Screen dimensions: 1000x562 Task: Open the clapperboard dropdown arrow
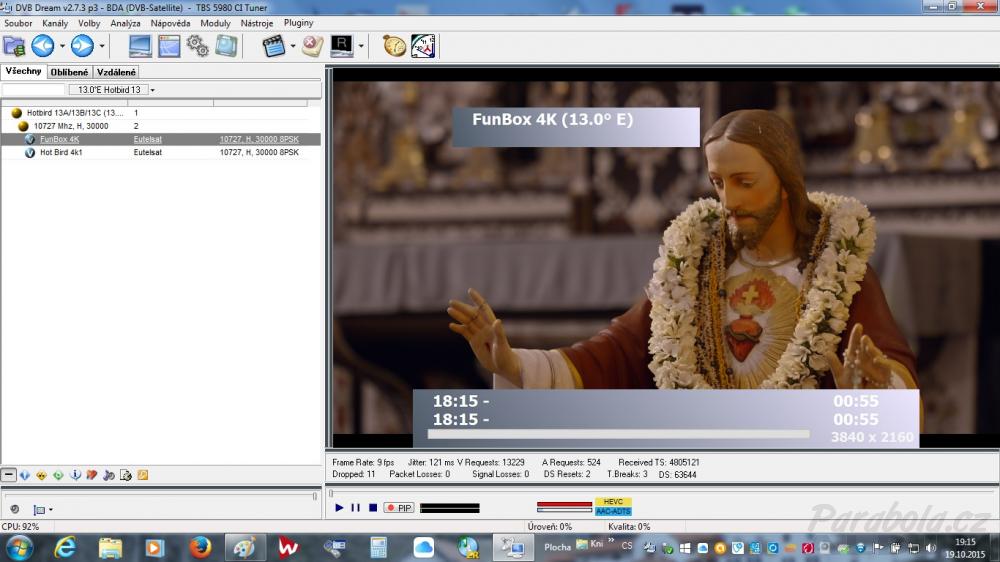coord(293,46)
